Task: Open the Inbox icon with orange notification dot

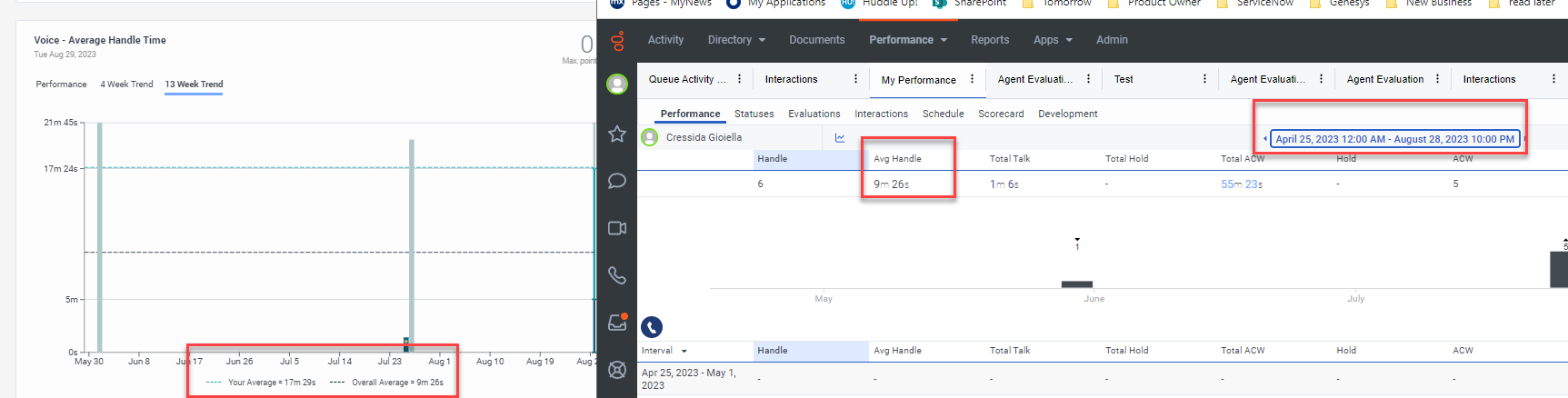Action: [617, 322]
